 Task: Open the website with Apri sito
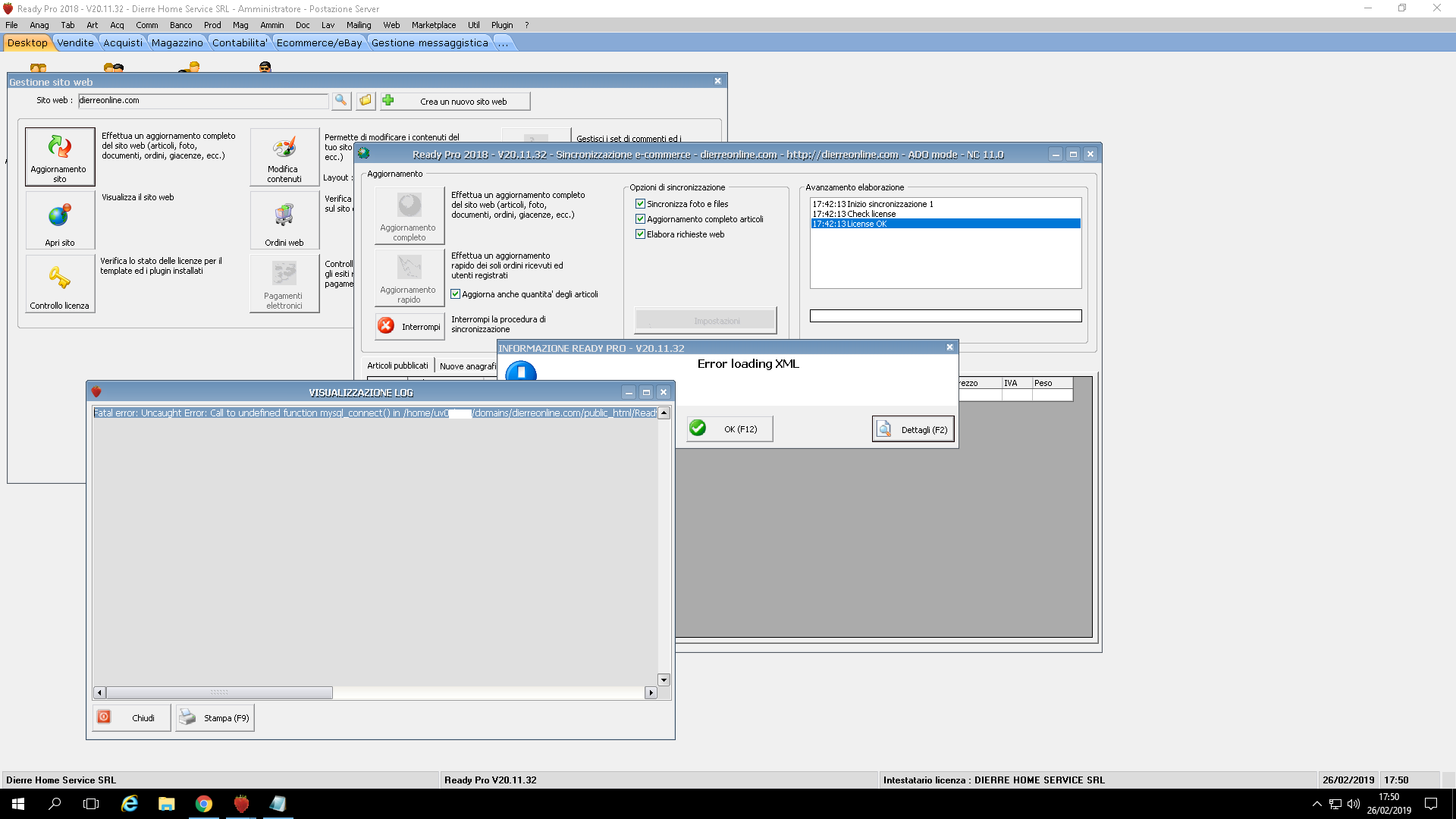60,220
